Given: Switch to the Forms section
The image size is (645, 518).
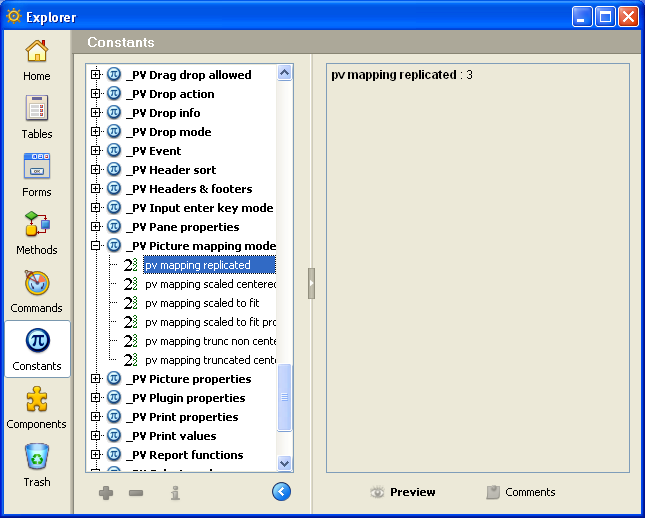Looking at the screenshot, I should point(37,175).
